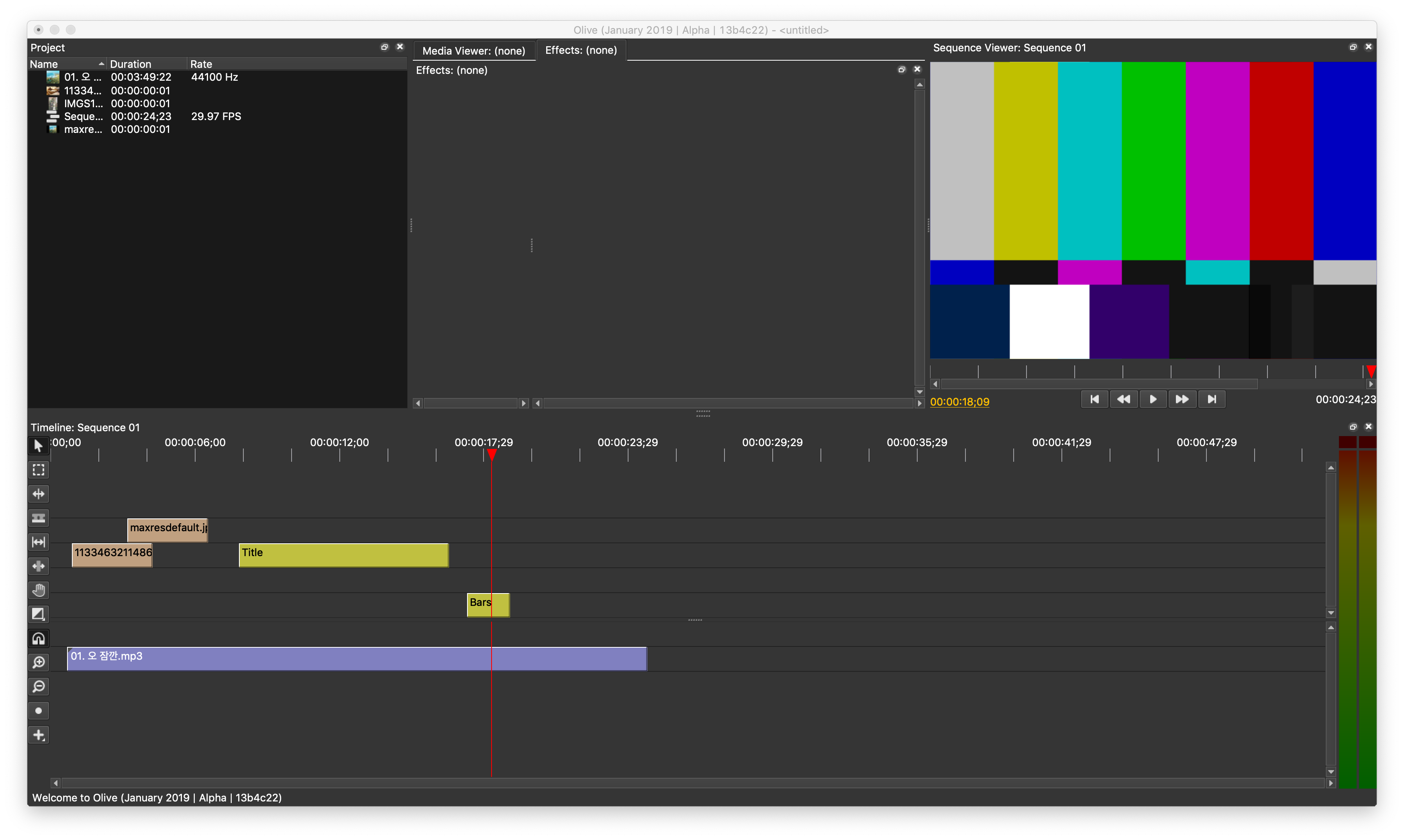Click the timeline Zoom In icon
The image size is (1404, 840).
pos(39,662)
